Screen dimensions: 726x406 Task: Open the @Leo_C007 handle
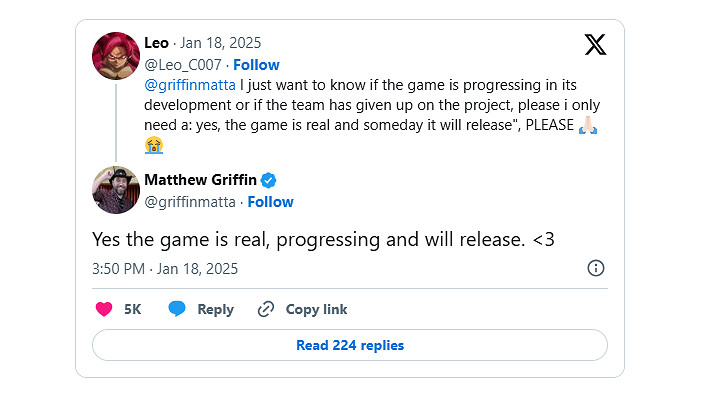[x=182, y=65]
